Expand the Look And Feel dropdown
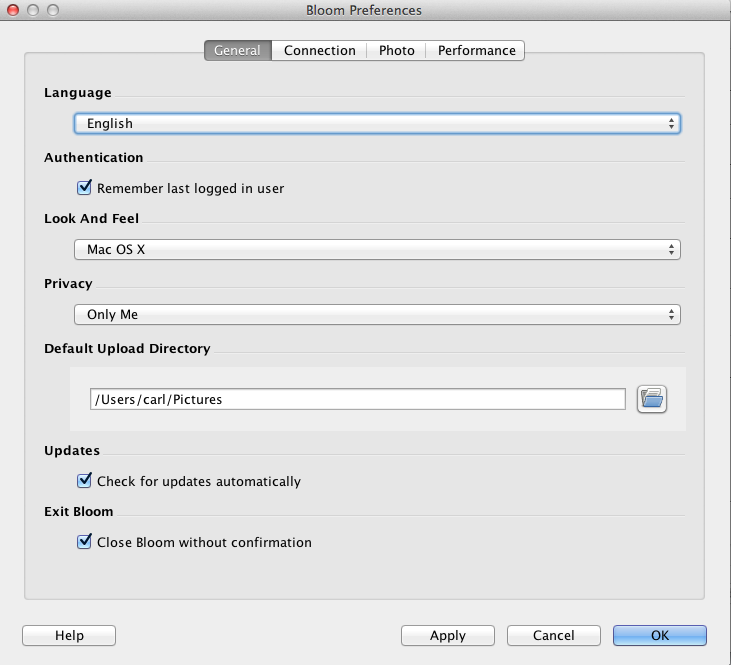 click(377, 249)
